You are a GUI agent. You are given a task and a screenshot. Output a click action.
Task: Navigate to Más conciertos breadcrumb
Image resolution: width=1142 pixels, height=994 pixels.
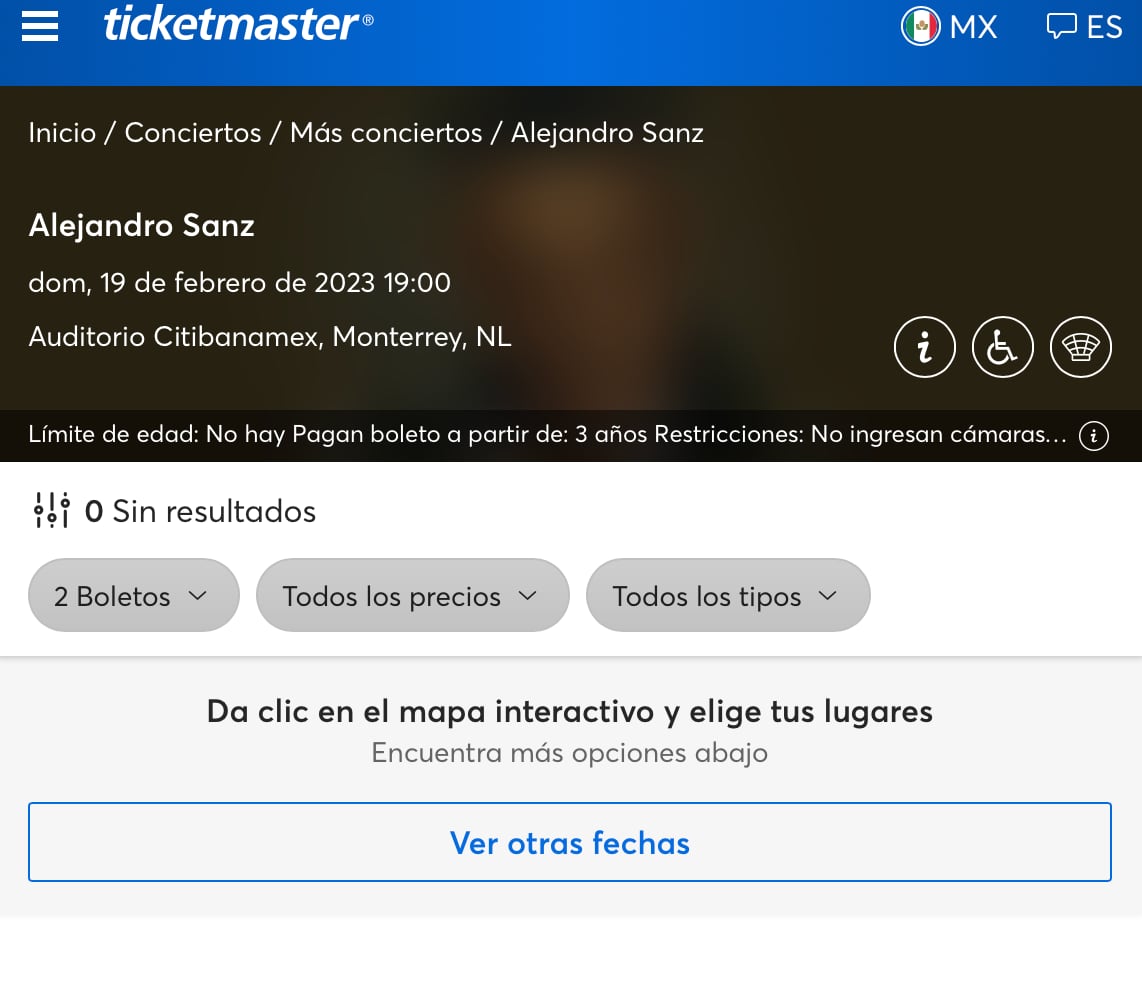(x=386, y=132)
